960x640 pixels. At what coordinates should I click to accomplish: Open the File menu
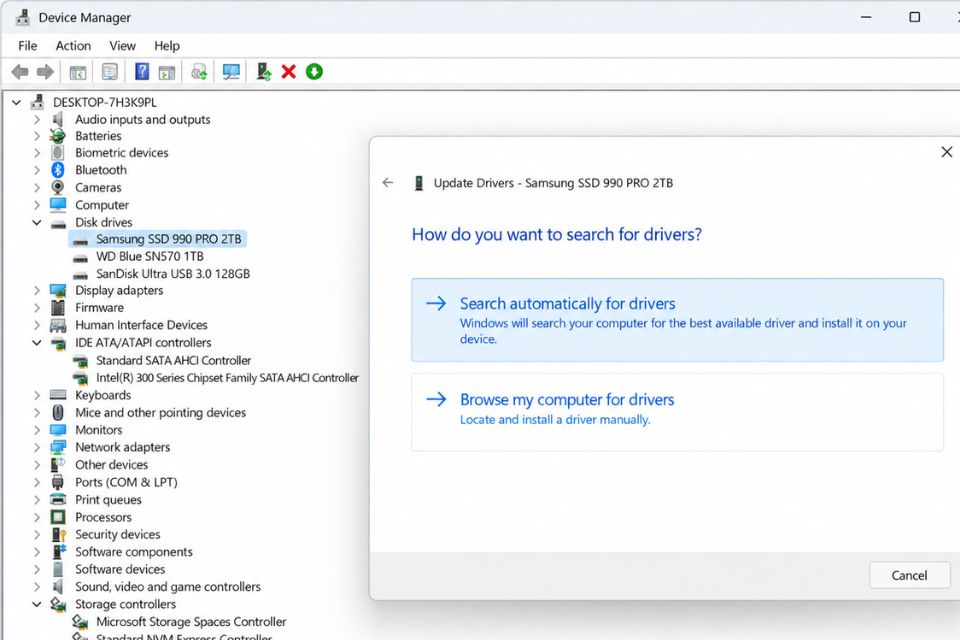28,46
